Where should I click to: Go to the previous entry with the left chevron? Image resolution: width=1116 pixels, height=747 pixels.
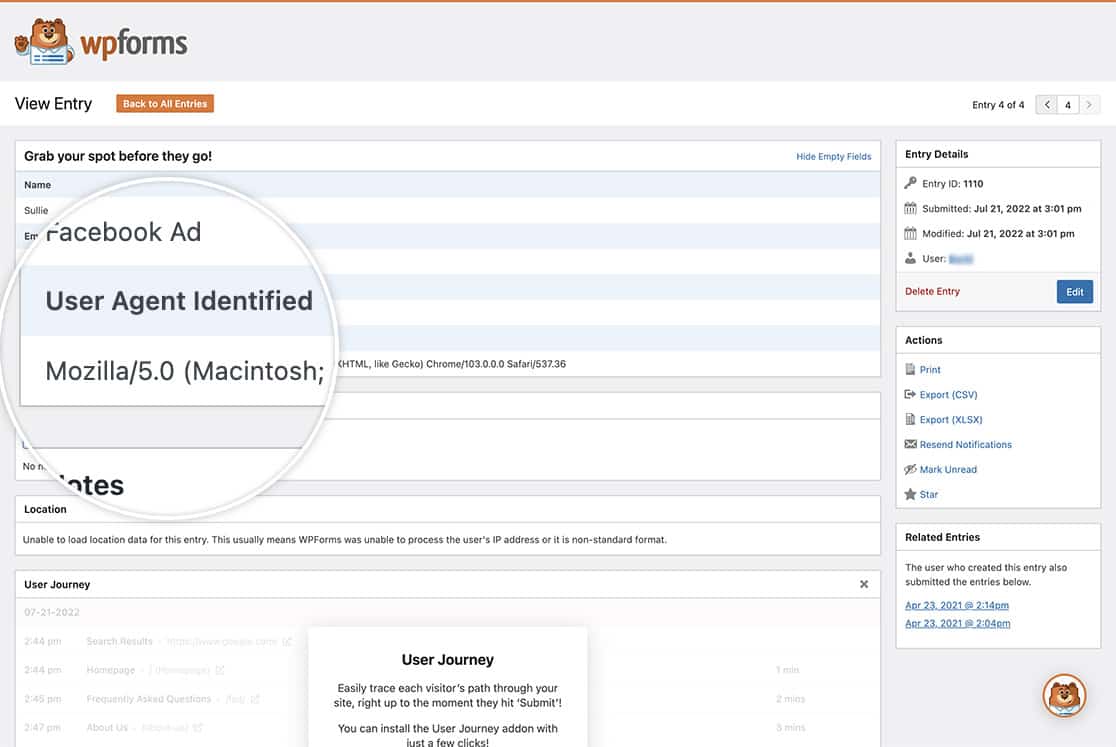(1046, 103)
